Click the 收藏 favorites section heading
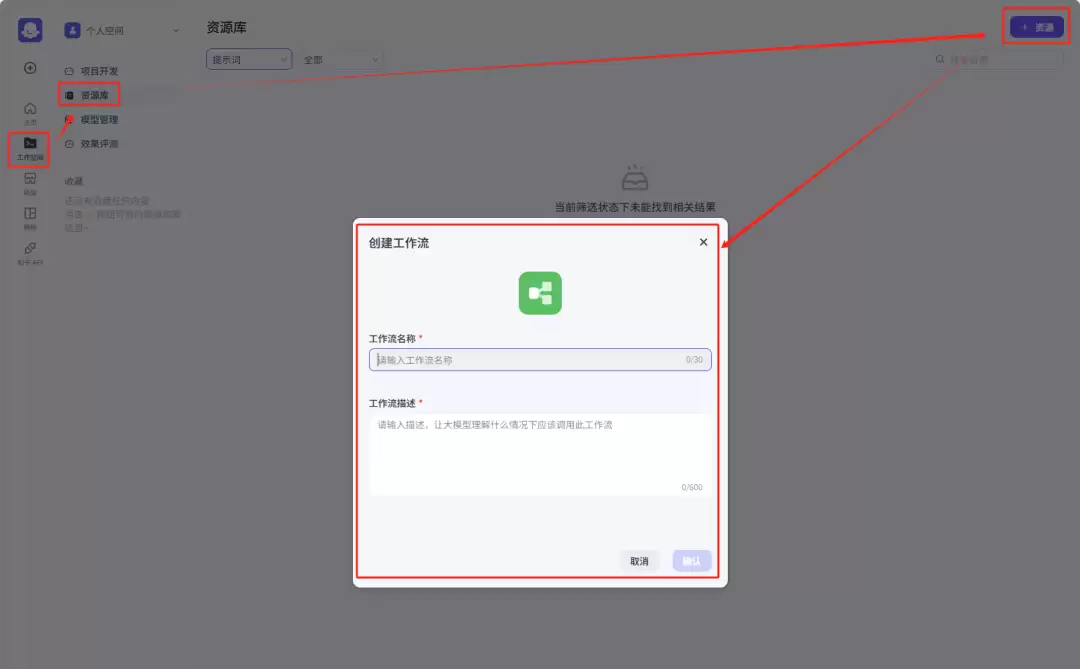 72,180
